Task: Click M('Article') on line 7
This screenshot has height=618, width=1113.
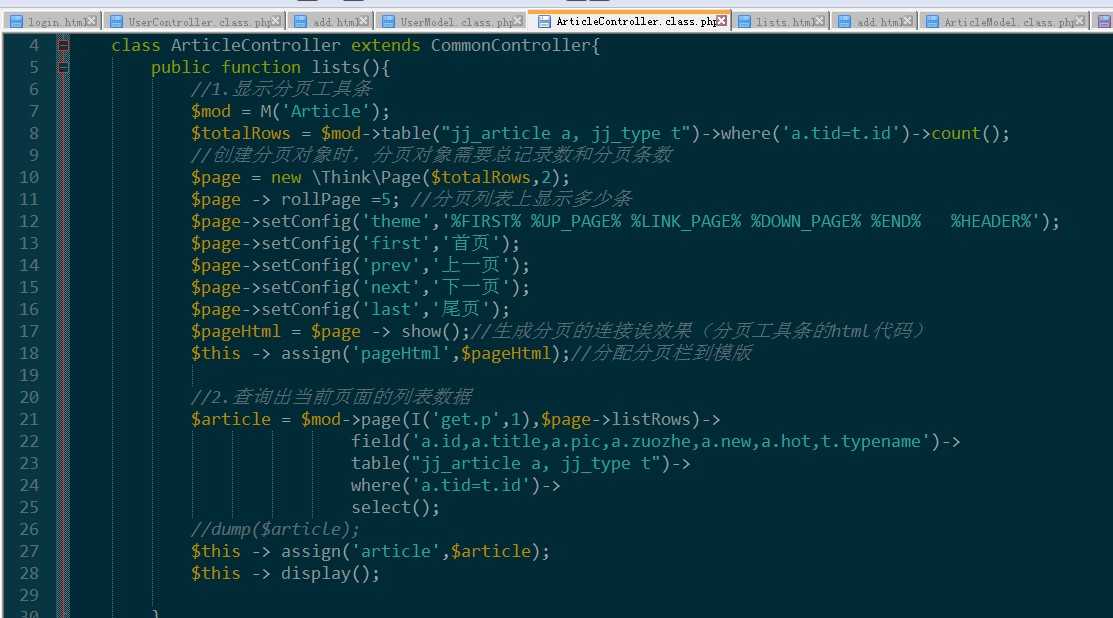Action: pyautogui.click(x=320, y=111)
